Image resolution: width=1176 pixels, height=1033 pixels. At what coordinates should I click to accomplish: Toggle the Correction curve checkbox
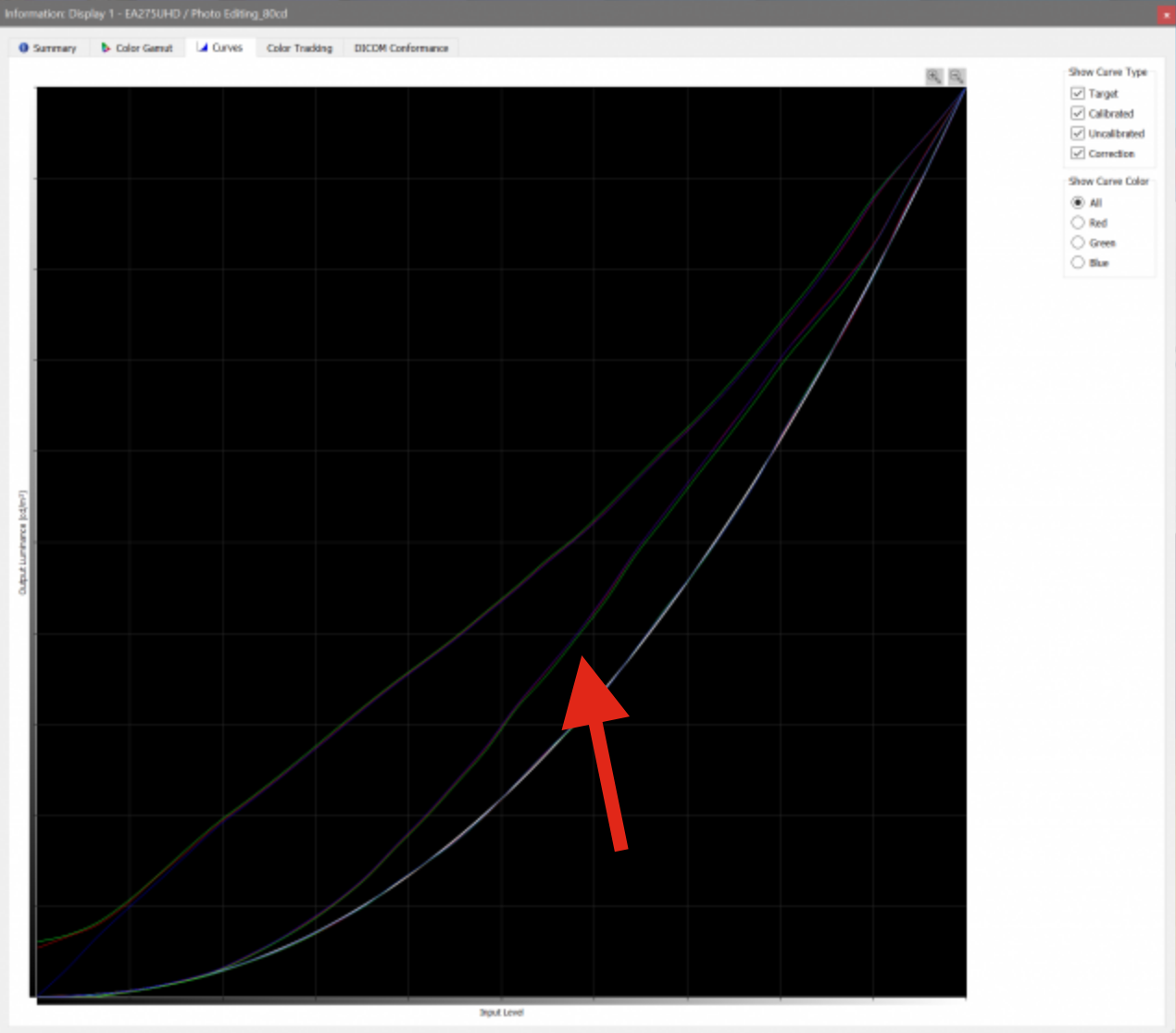point(1077,154)
